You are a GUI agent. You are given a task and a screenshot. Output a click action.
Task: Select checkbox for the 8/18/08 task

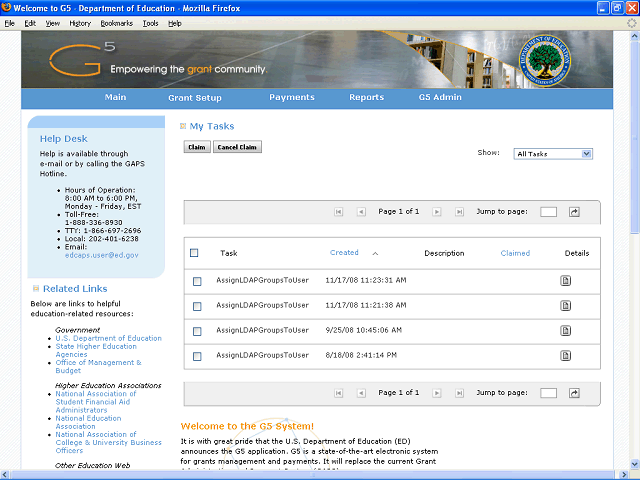[x=197, y=355]
